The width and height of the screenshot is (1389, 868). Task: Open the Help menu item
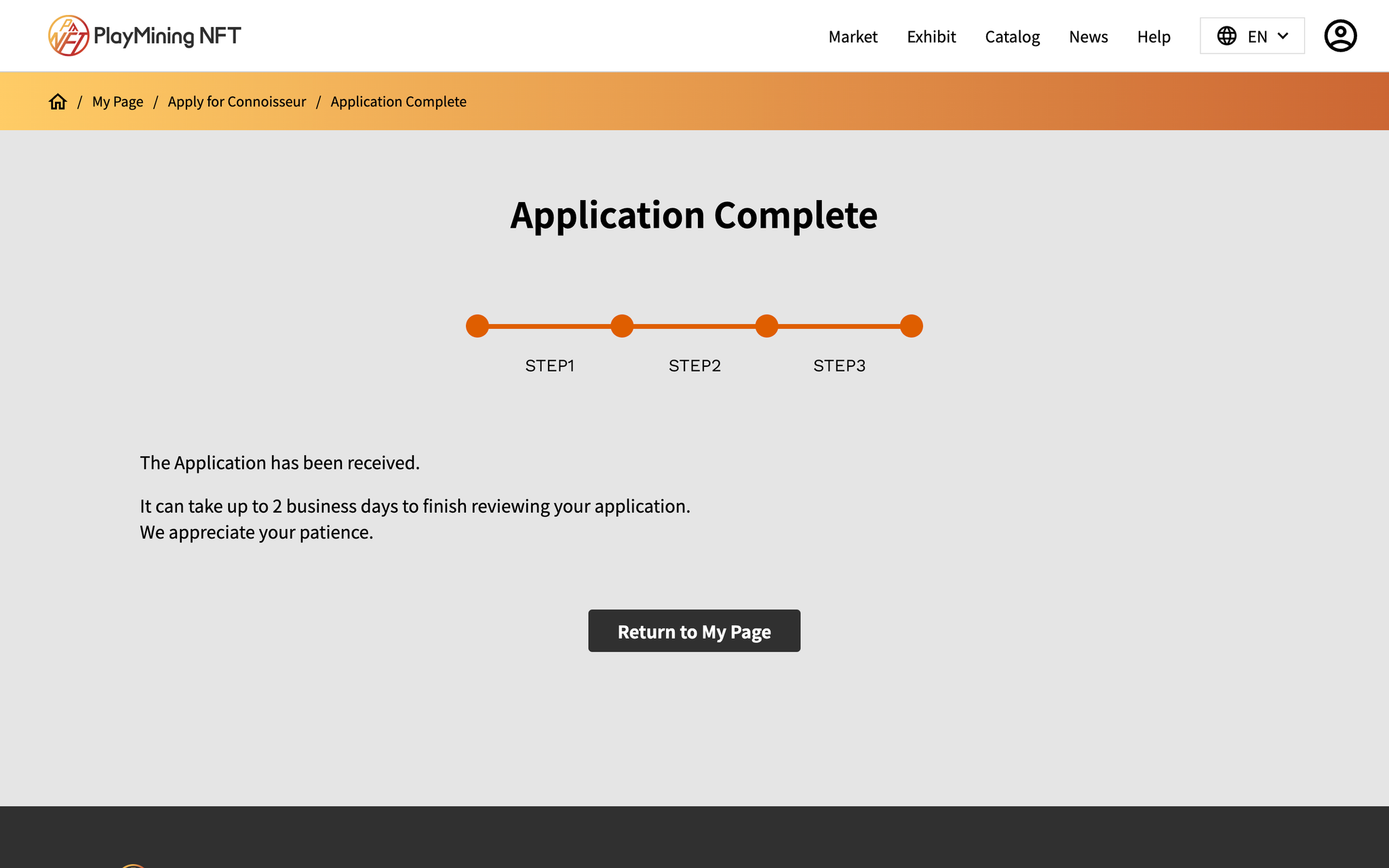tap(1154, 37)
